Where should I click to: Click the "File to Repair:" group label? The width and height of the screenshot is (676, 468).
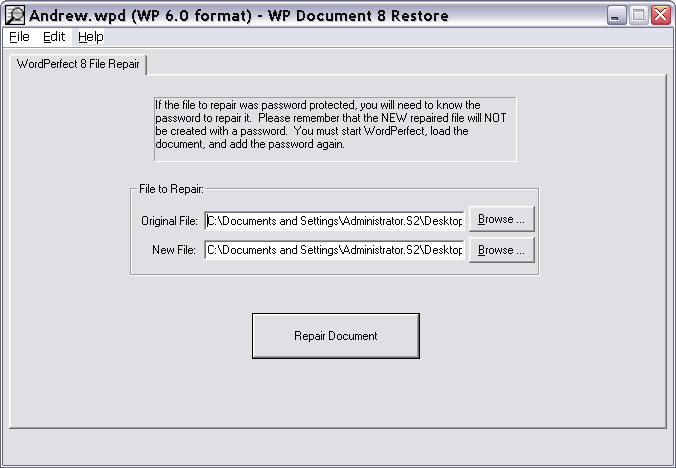coord(171,189)
